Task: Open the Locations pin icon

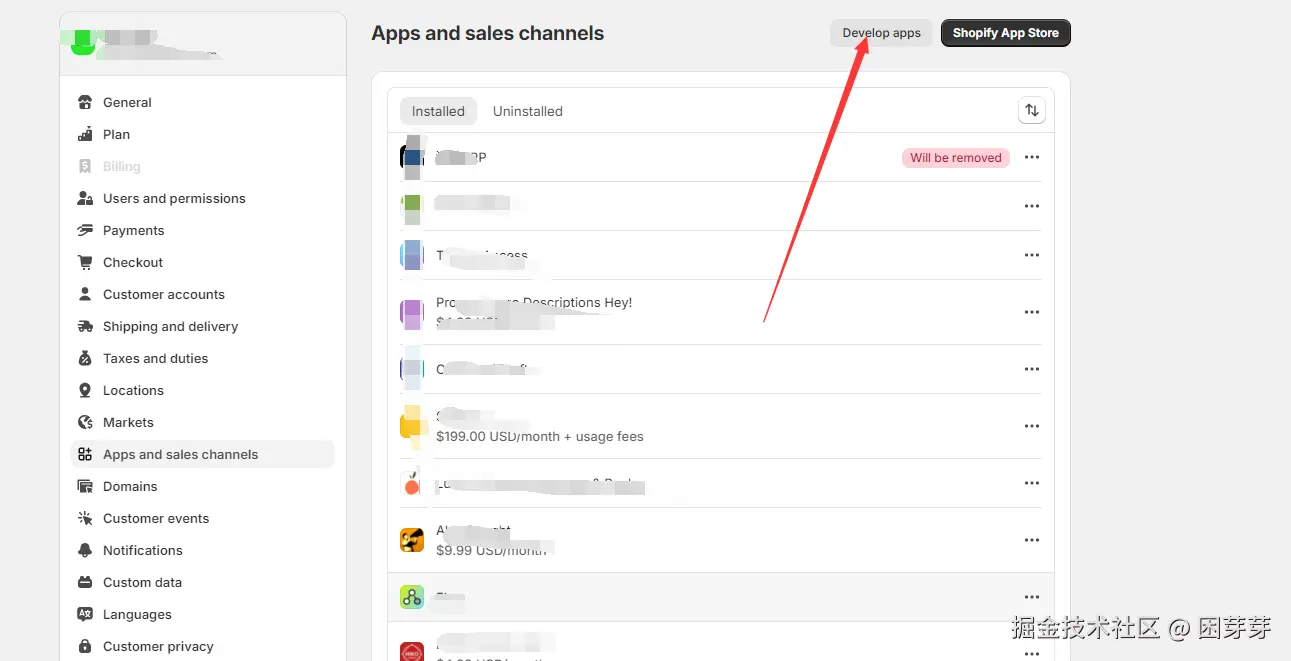Action: [85, 390]
